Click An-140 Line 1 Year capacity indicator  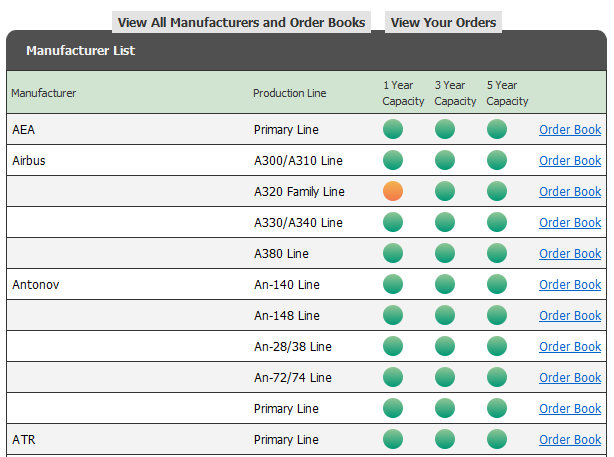(393, 284)
